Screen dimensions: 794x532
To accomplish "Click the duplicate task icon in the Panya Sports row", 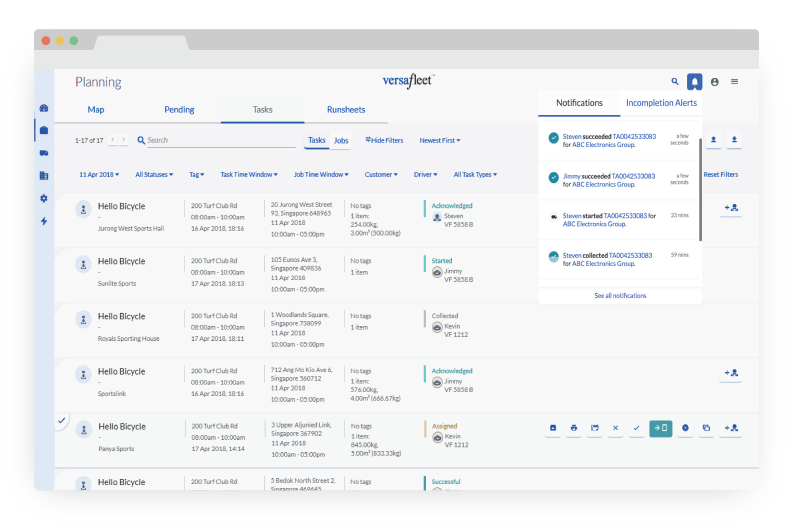I will (706, 428).
